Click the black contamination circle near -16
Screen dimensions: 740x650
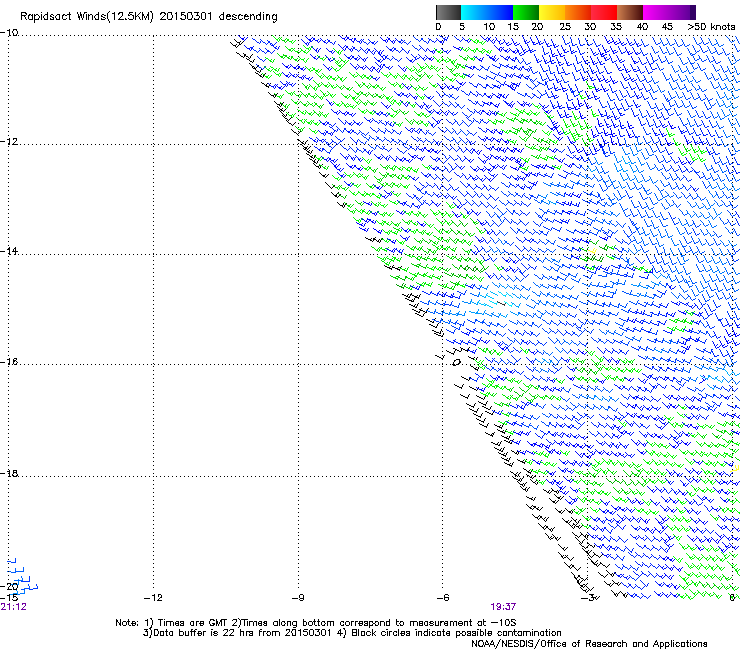[x=456, y=363]
